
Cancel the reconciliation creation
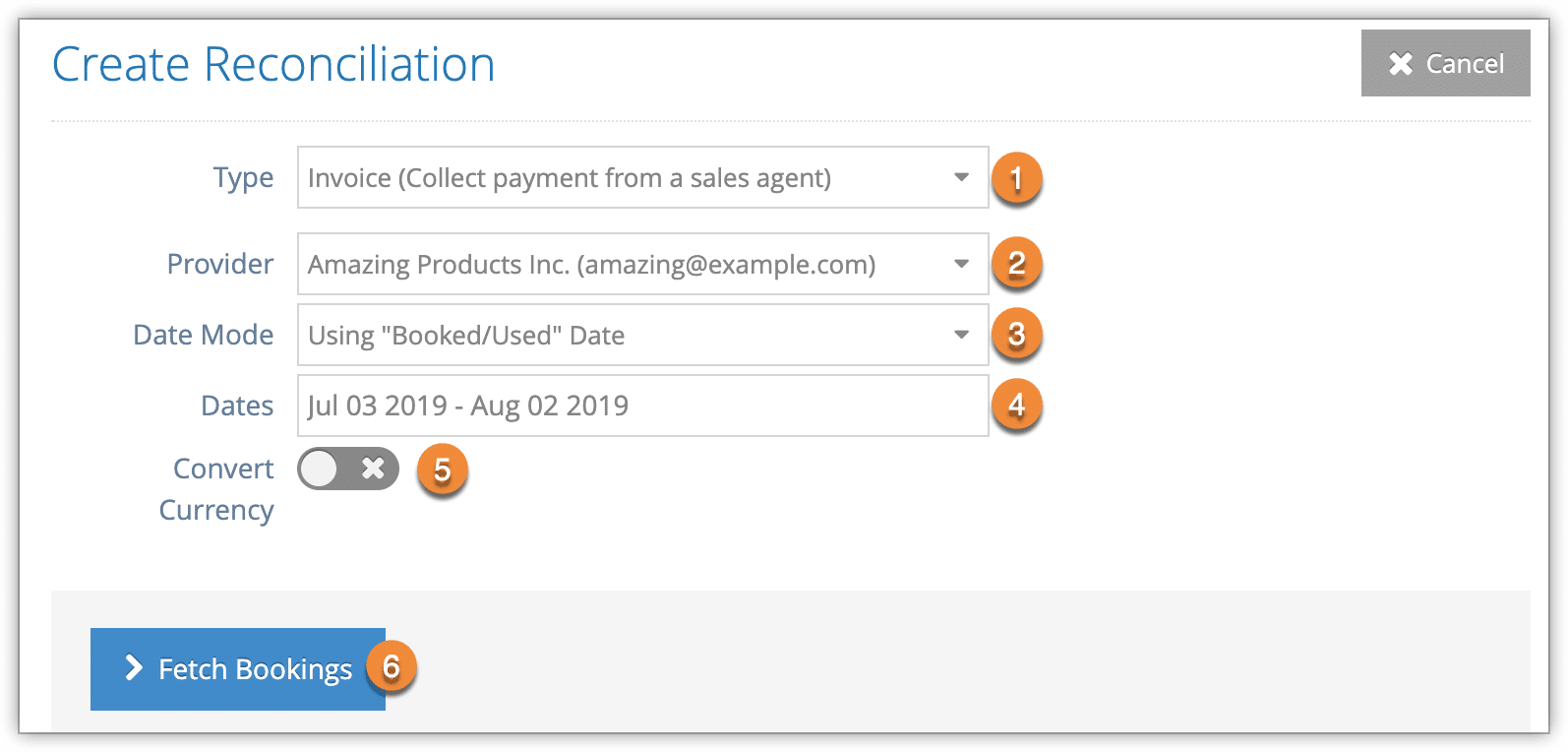click(x=1445, y=63)
